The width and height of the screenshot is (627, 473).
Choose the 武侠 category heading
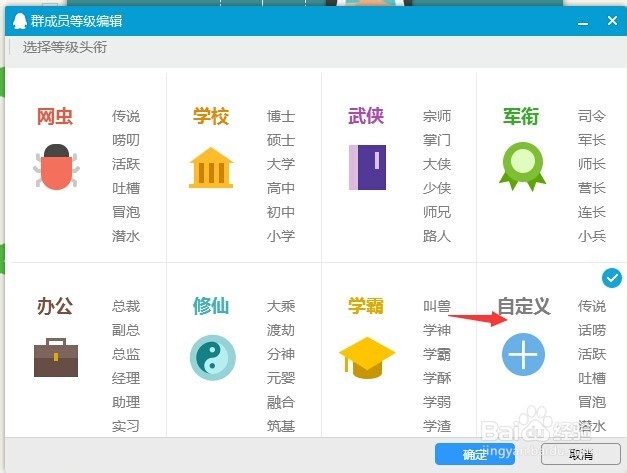[x=366, y=116]
